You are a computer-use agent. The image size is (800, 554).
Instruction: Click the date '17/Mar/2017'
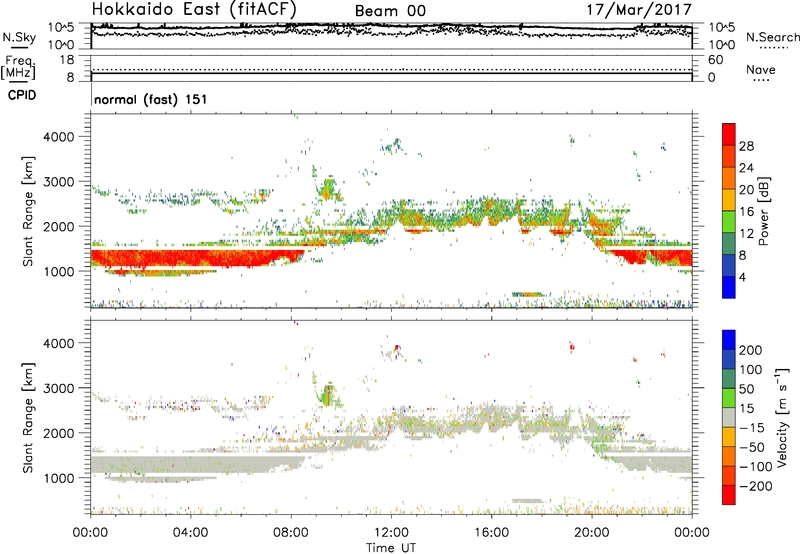click(x=639, y=10)
